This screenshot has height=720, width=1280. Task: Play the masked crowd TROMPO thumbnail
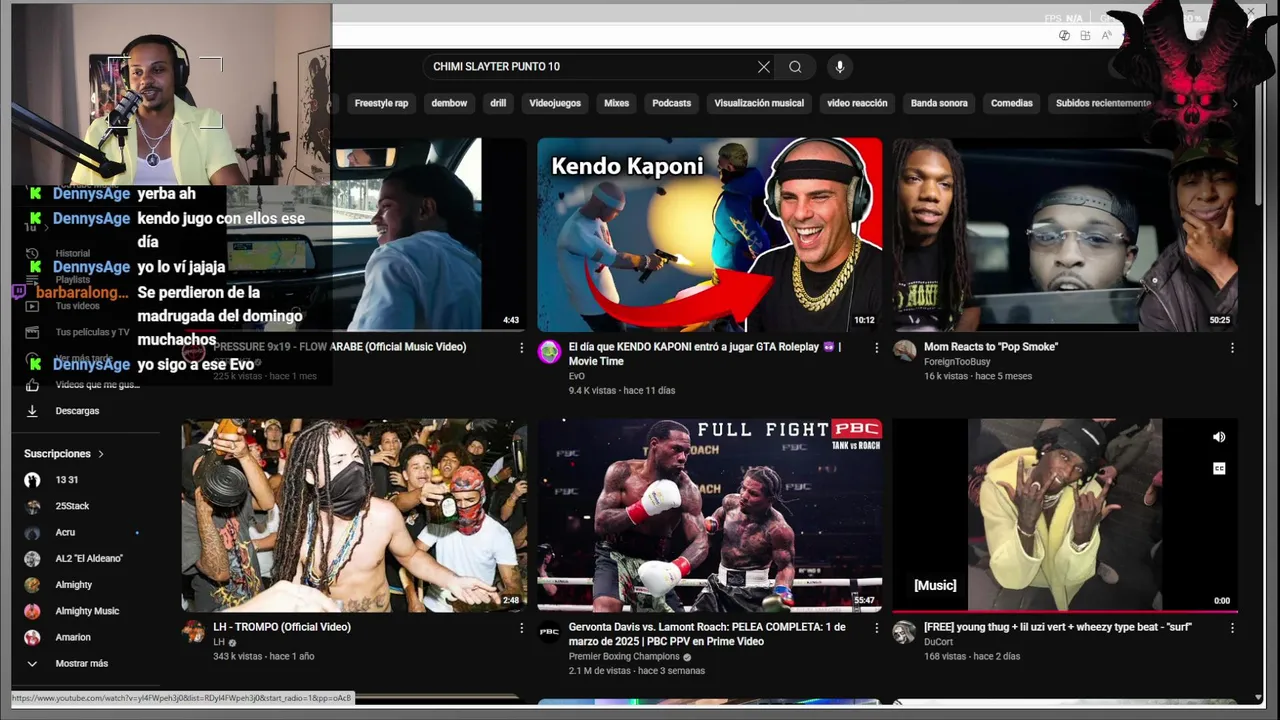(354, 515)
